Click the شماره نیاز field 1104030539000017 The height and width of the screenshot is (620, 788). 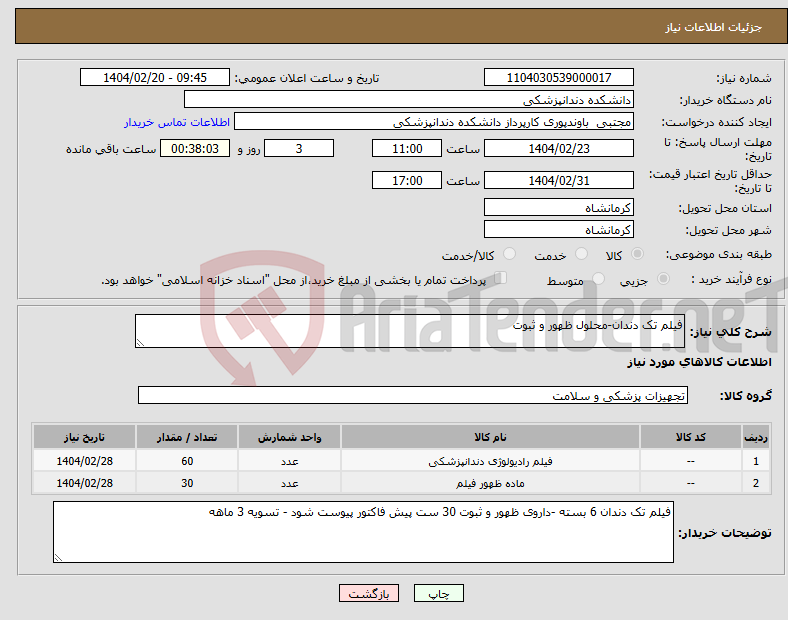[558, 77]
